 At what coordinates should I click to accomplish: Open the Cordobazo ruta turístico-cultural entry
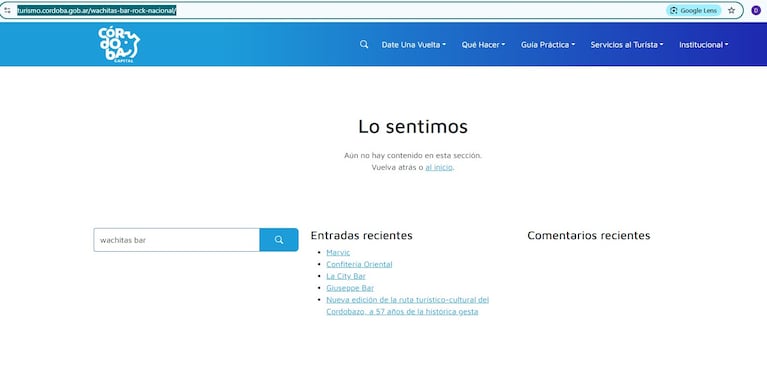click(407, 305)
